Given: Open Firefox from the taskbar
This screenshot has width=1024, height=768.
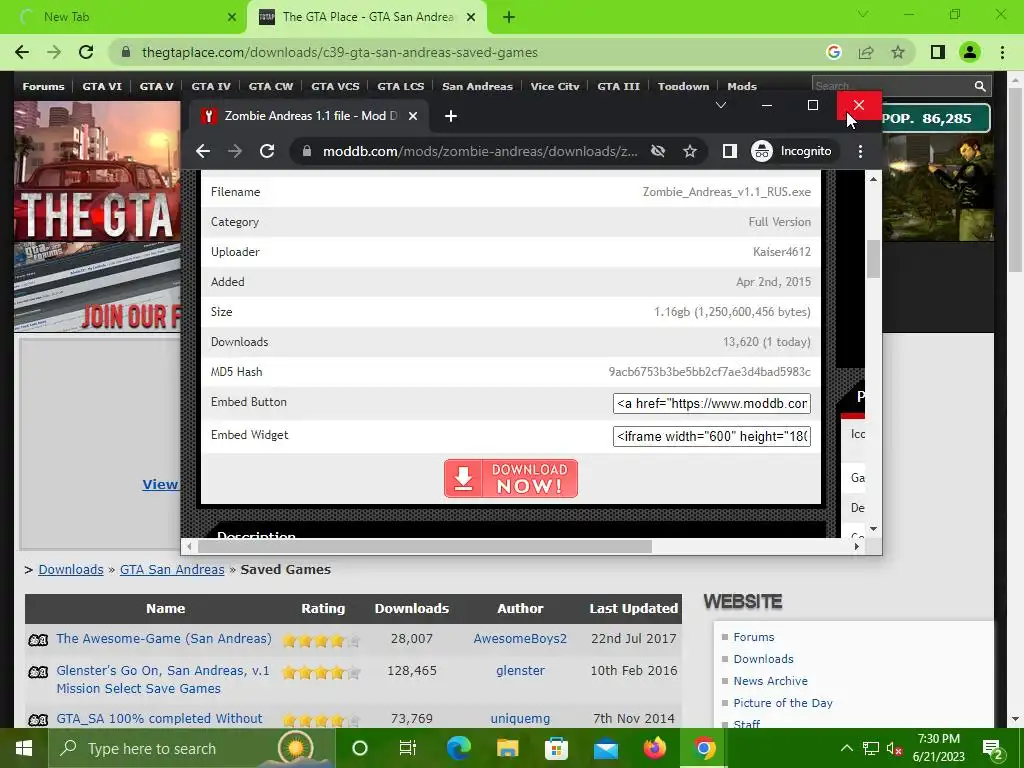Looking at the screenshot, I should pyautogui.click(x=654, y=748).
